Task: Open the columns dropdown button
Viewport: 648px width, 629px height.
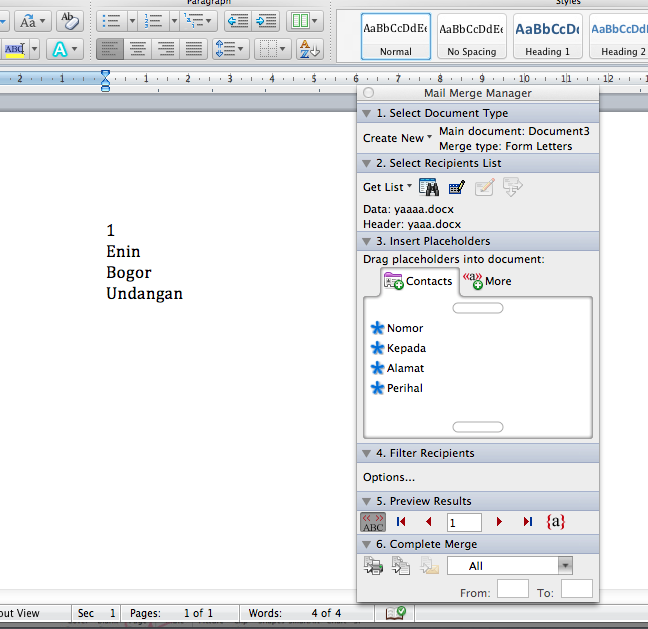Action: 305,21
